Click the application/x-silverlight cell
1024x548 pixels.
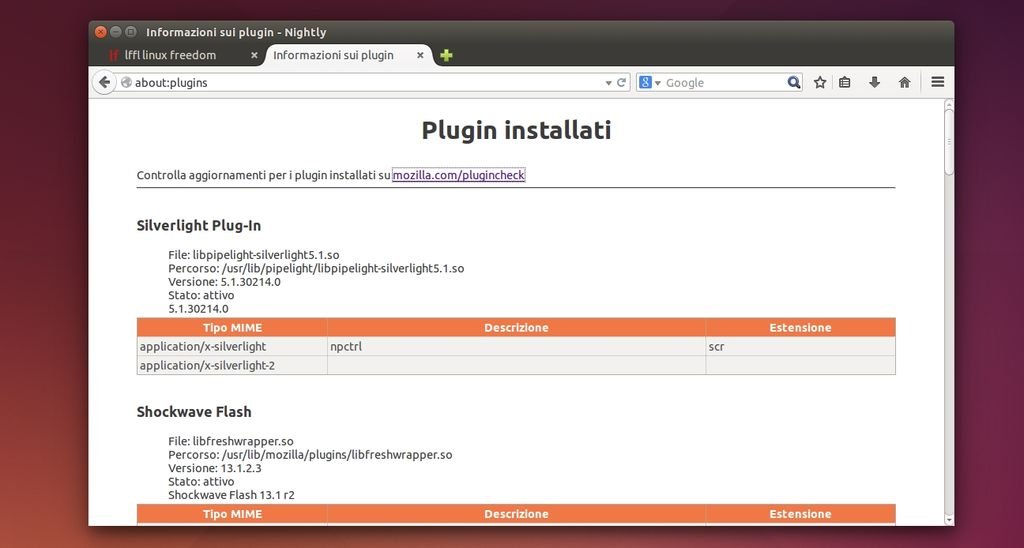pyautogui.click(x=232, y=347)
